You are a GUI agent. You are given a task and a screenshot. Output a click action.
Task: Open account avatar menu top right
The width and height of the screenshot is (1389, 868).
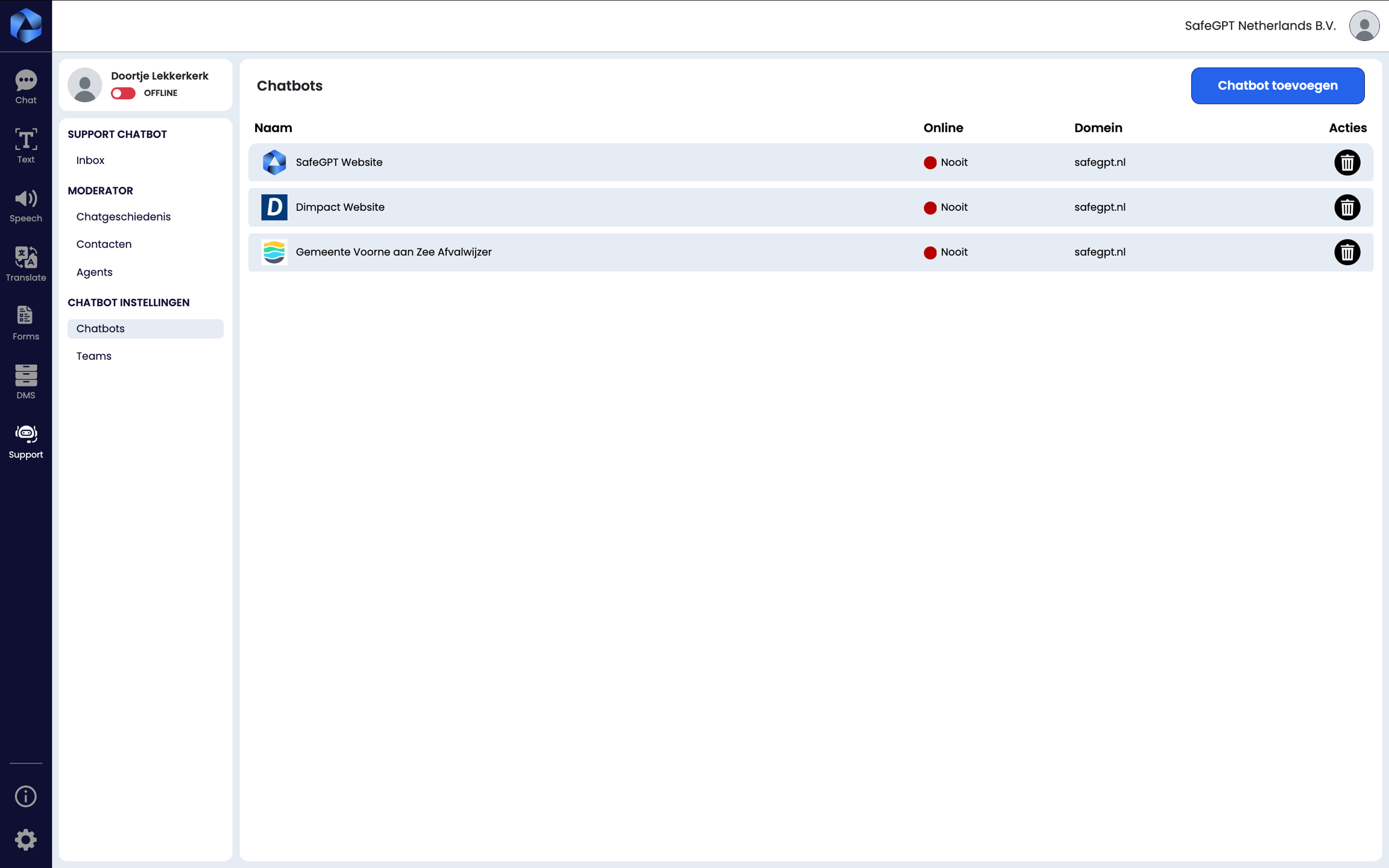tap(1364, 26)
